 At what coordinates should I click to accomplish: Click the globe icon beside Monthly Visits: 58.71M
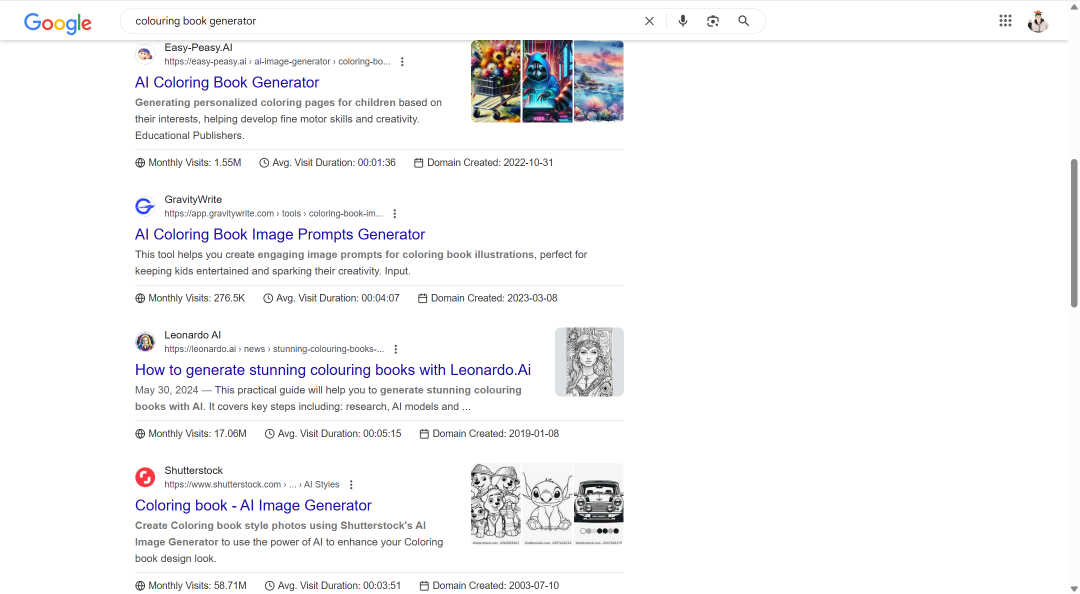point(140,586)
